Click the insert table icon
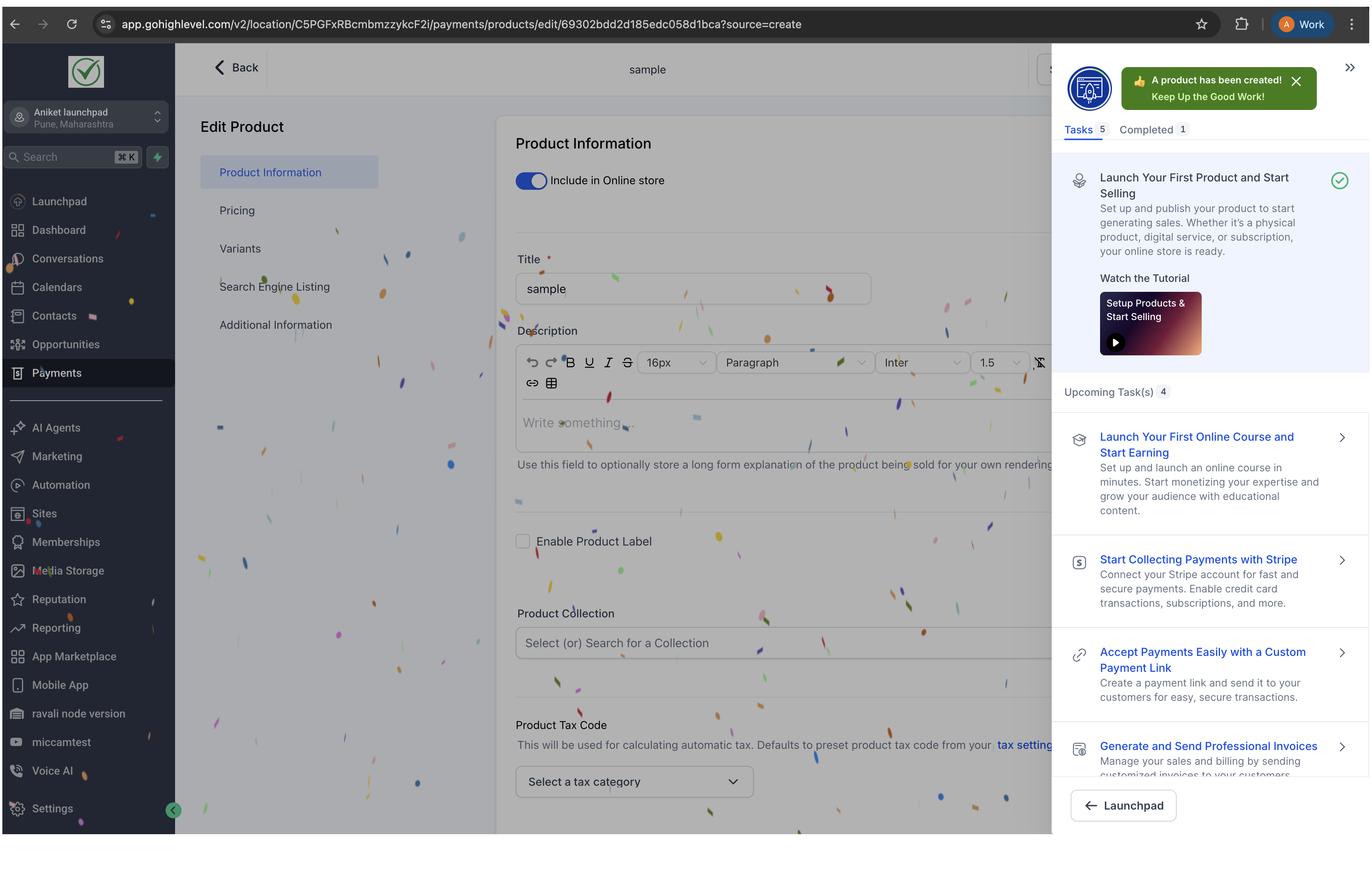Image resolution: width=1372 pixels, height=887 pixels. tap(551, 383)
